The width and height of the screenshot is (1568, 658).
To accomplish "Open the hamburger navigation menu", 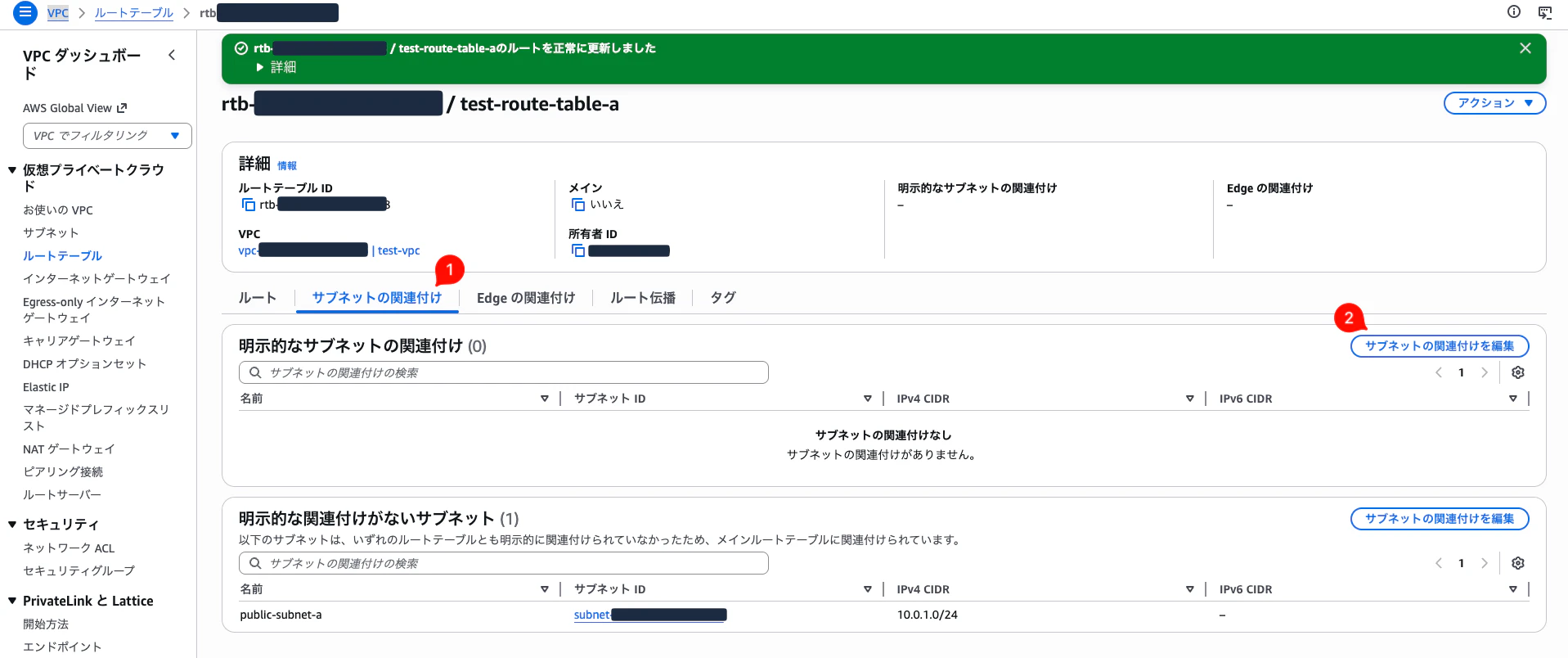I will tap(25, 12).
